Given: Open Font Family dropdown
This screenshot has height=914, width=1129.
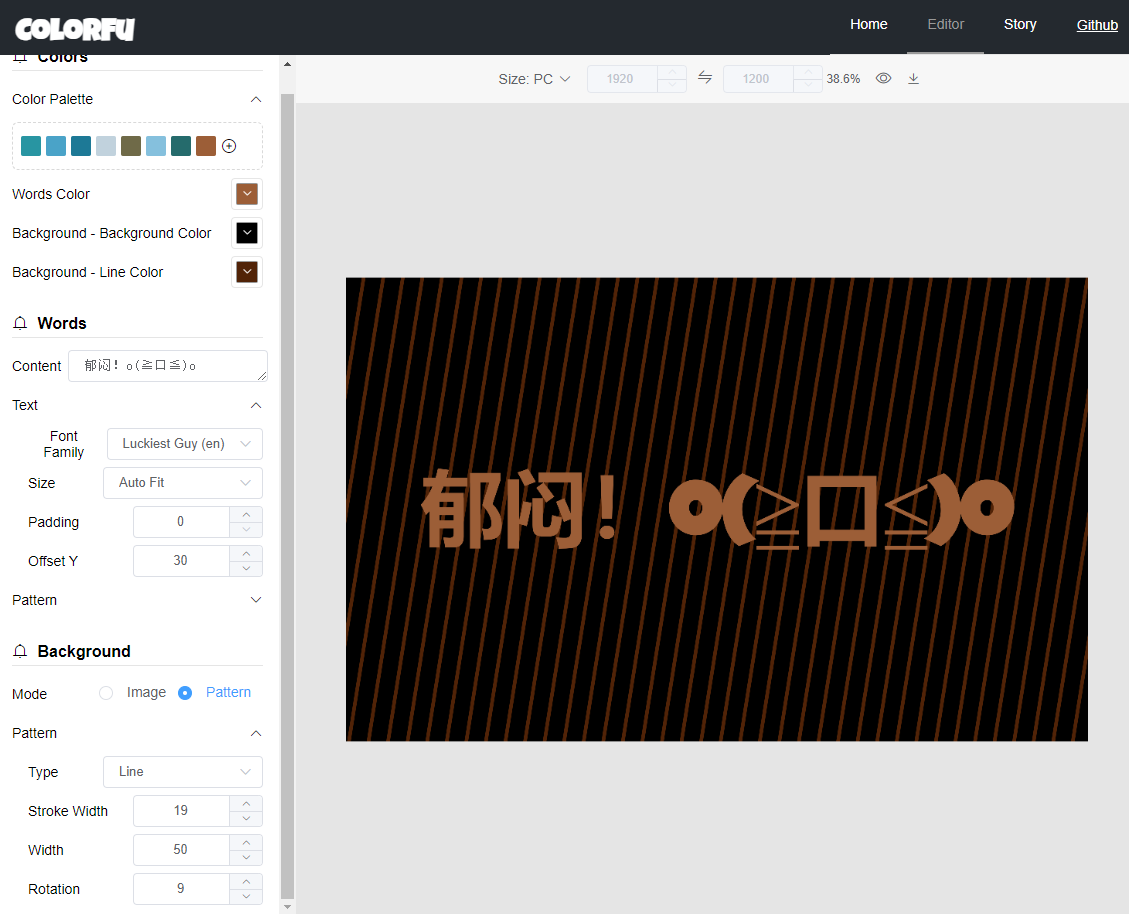Looking at the screenshot, I should 184,444.
